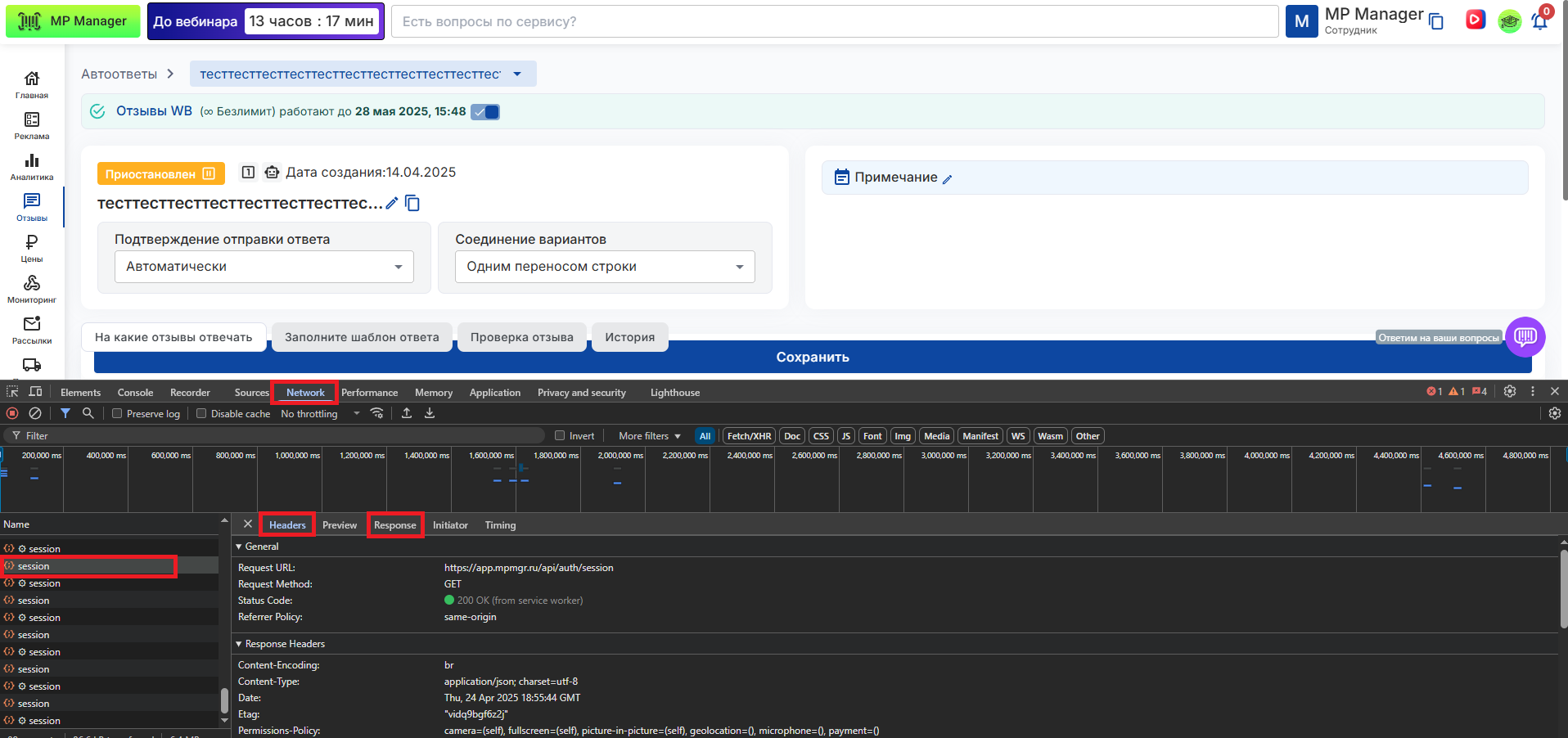The height and width of the screenshot is (738, 1568).
Task: Switch to the История tab
Action: pyautogui.click(x=629, y=337)
